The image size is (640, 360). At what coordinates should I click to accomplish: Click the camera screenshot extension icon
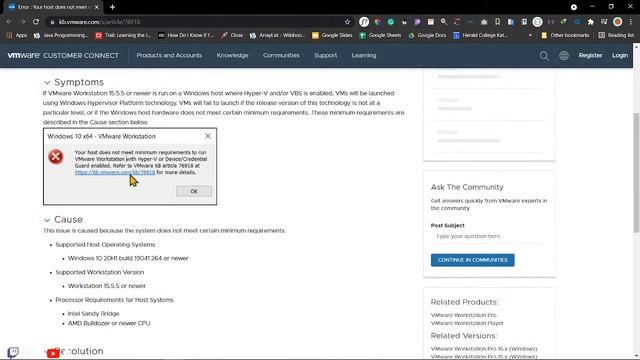click(x=484, y=22)
